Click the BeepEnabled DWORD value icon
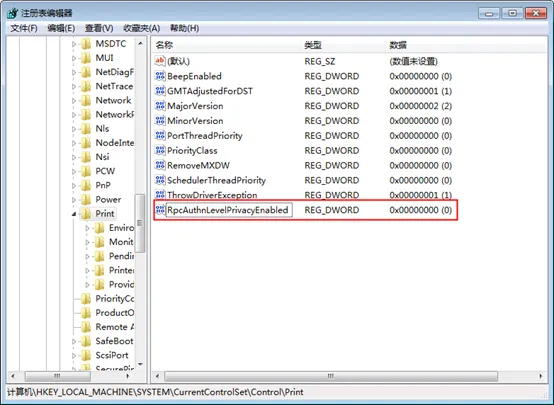The height and width of the screenshot is (405, 554). [x=160, y=76]
